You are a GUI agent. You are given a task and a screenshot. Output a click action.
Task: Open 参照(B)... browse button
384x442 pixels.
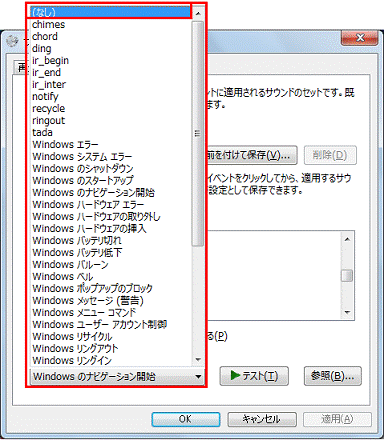pos(333,376)
